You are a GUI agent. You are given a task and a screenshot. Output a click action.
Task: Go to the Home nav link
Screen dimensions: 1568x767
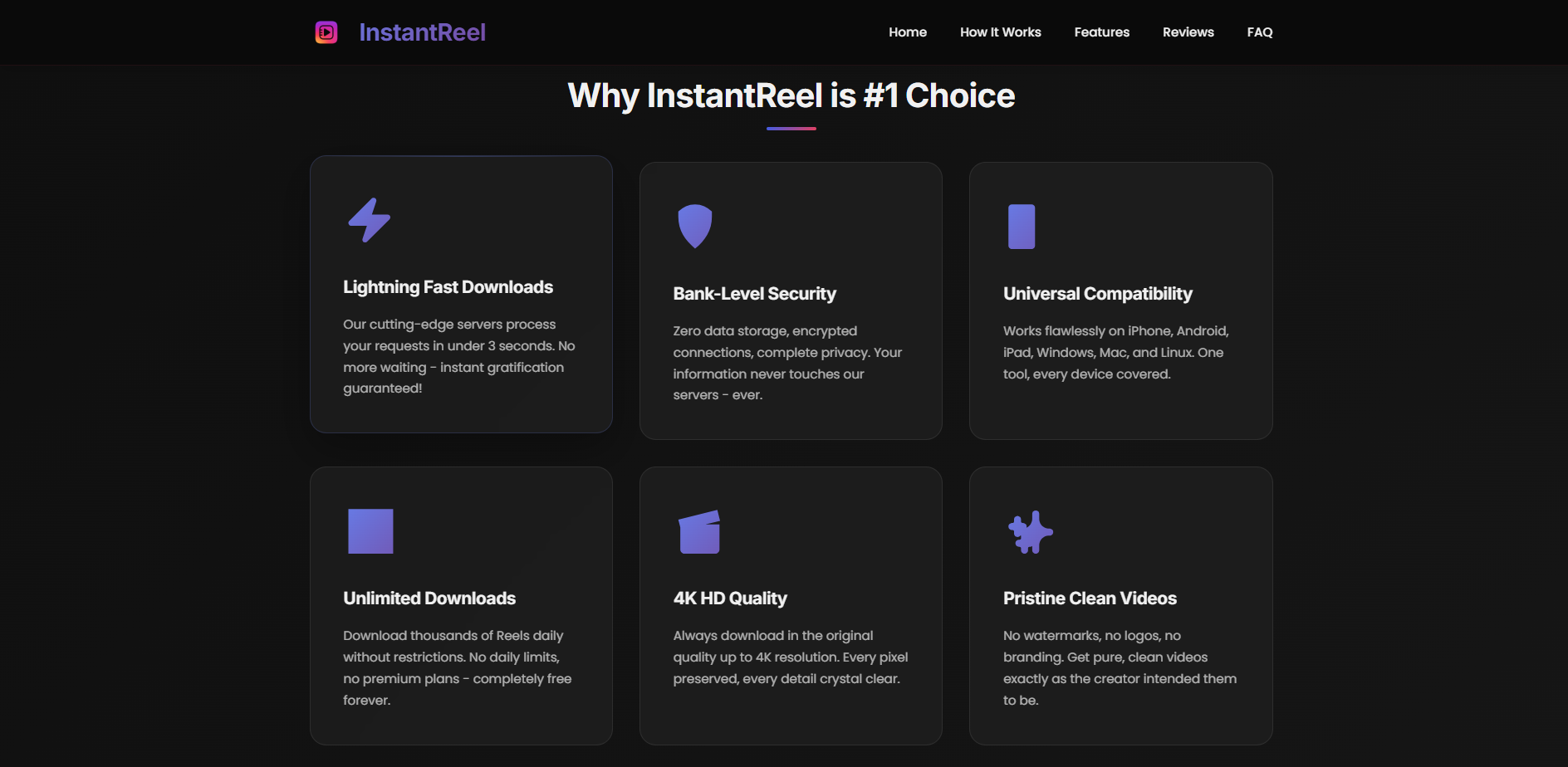tap(908, 32)
